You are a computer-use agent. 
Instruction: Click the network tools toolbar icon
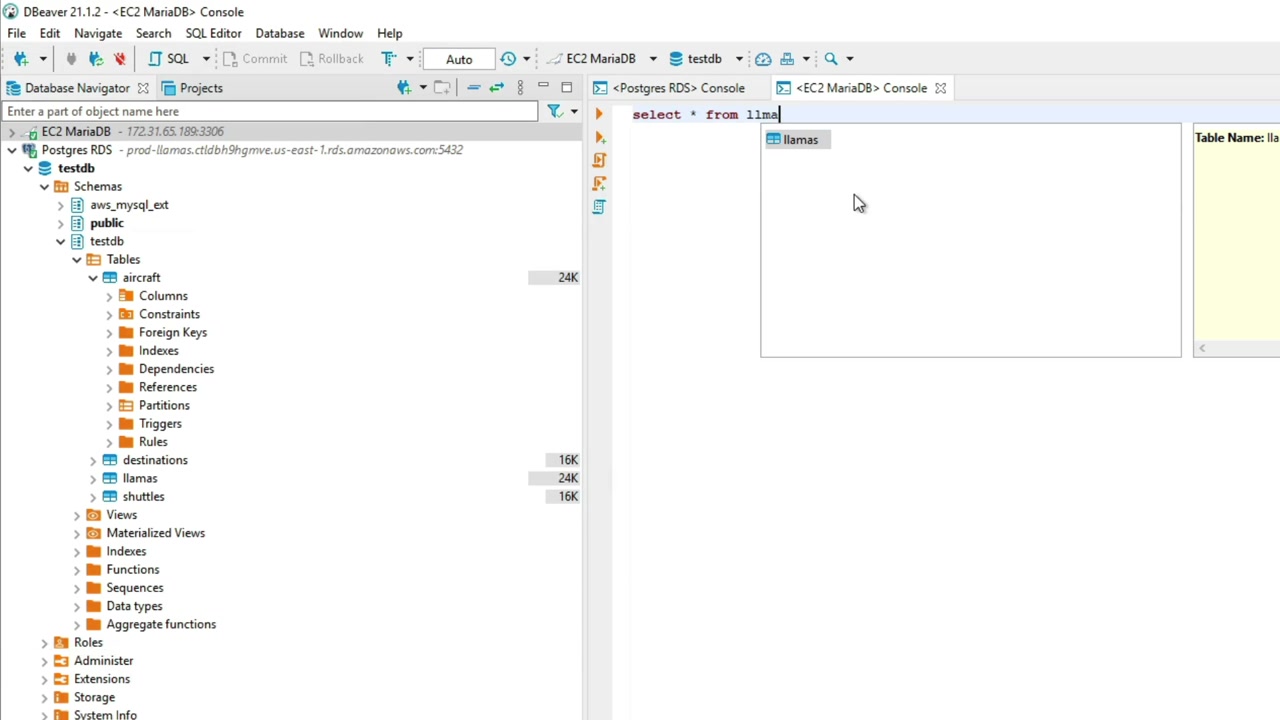(787, 59)
